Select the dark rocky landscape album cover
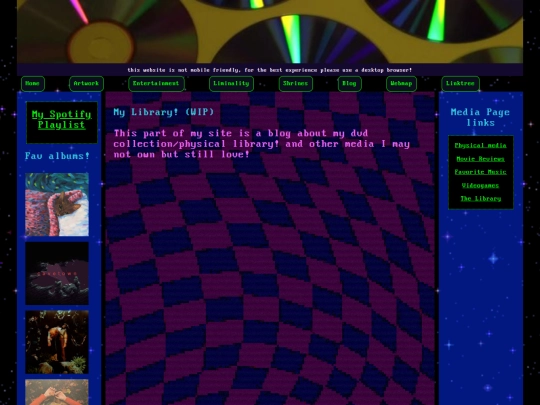Screen dimensions: 540x405 pos(57,273)
